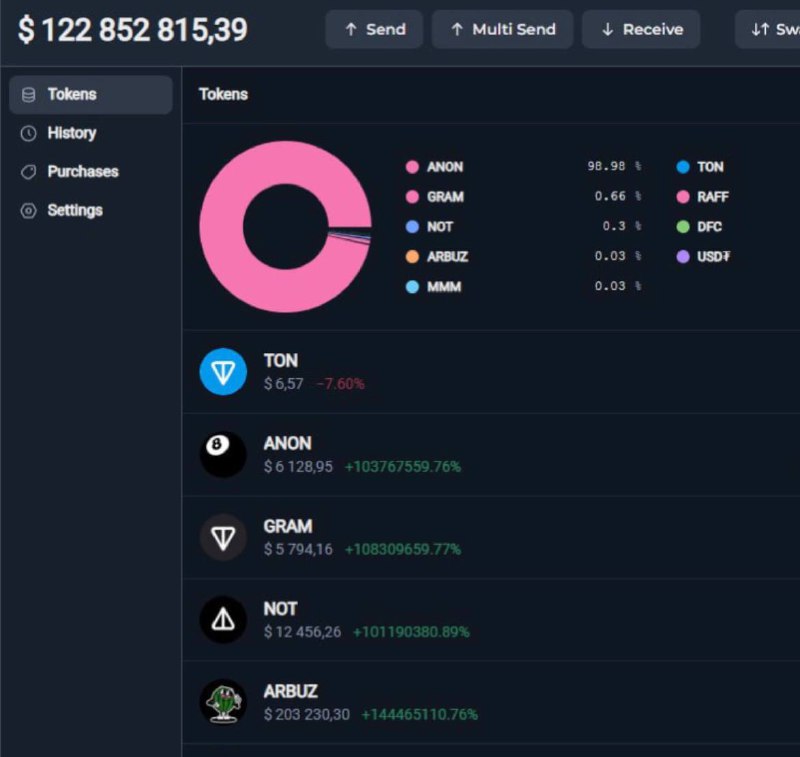The width and height of the screenshot is (800, 757).
Task: Click the 0.3 % NOT share value
Action: pos(622,226)
